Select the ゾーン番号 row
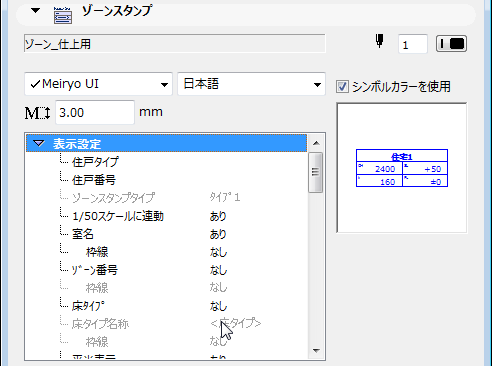This screenshot has height=366, width=492. click(166, 270)
